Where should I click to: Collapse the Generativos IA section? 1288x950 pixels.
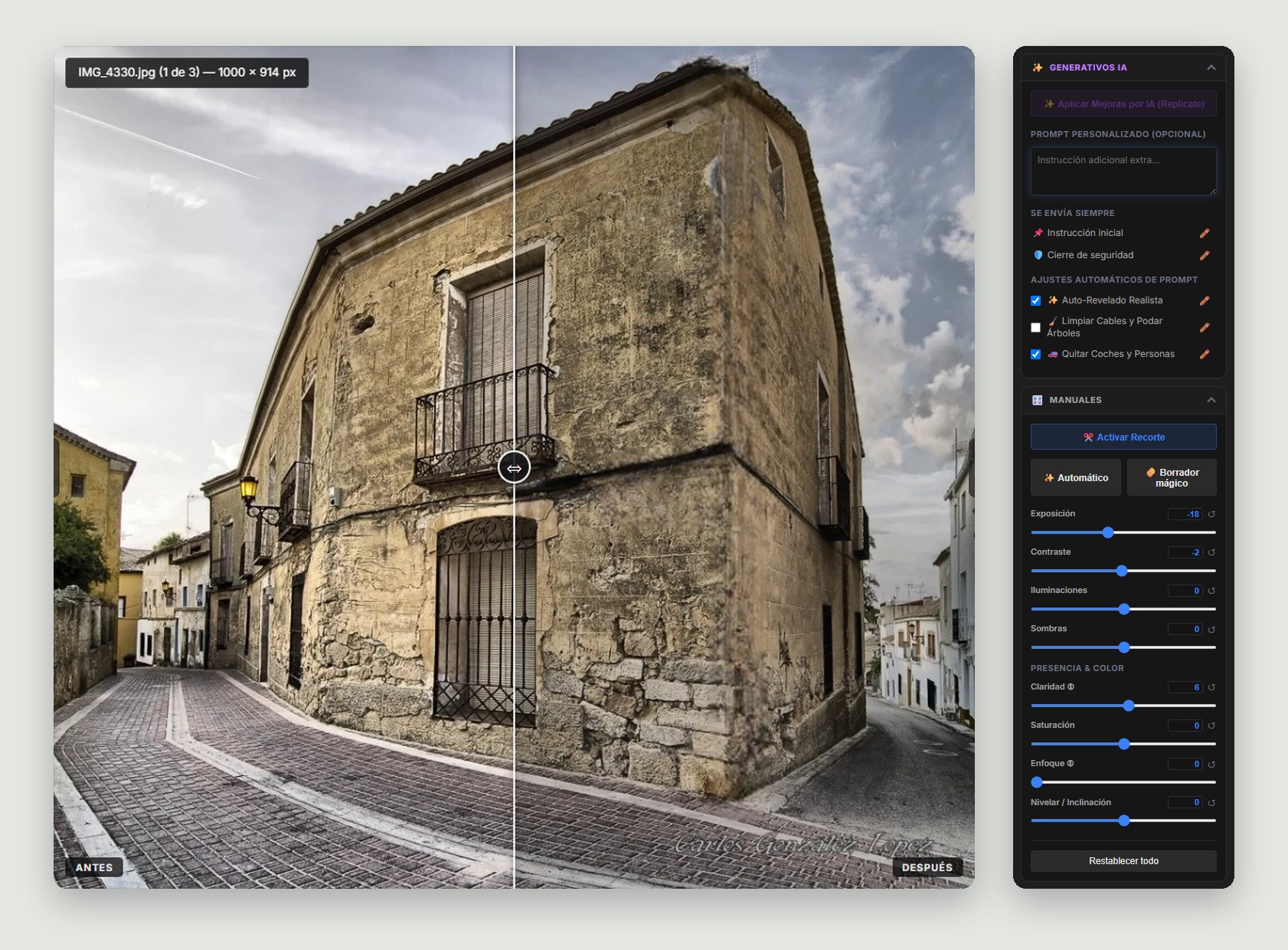(x=1211, y=67)
